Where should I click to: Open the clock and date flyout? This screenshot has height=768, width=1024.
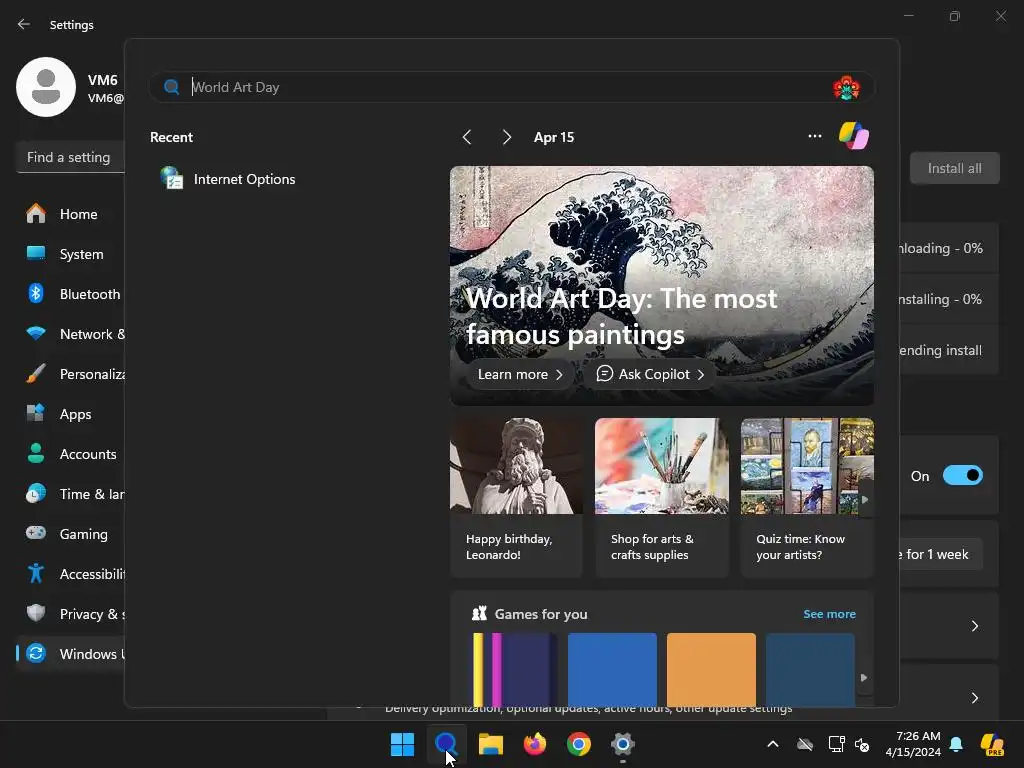tap(913, 744)
